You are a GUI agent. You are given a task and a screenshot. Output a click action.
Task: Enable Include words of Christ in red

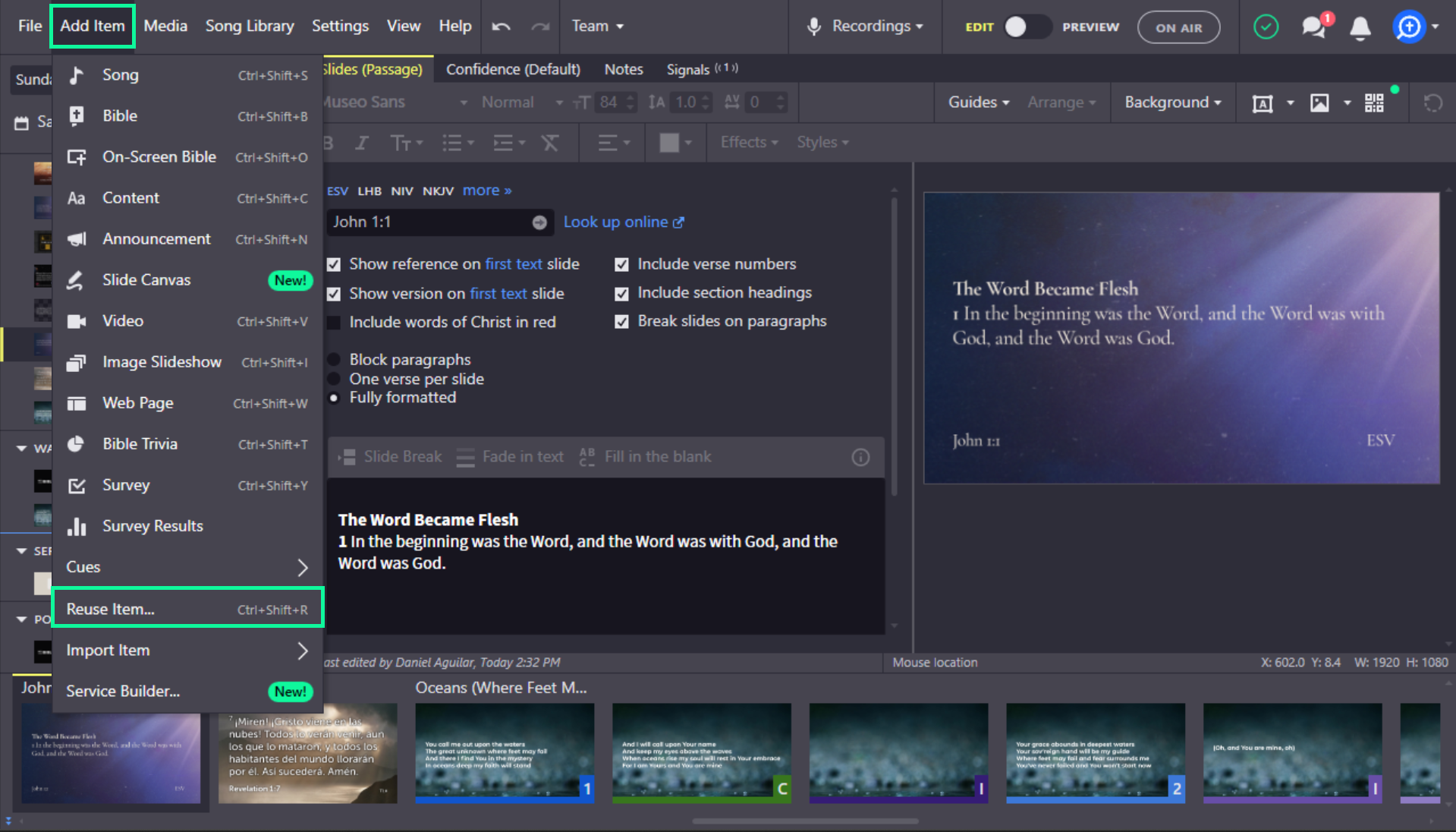click(334, 323)
